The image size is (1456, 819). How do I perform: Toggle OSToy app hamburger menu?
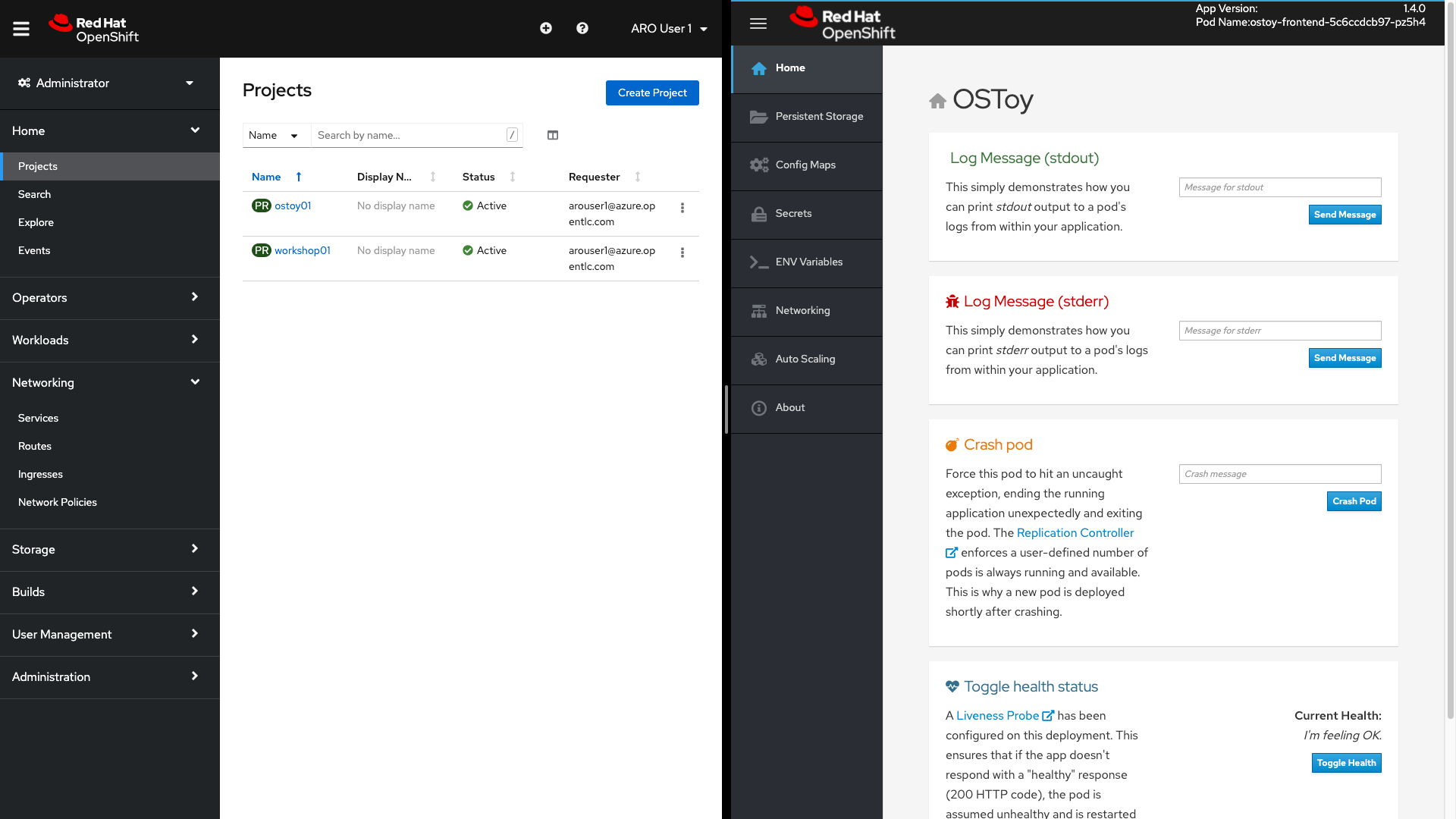pyautogui.click(x=758, y=24)
